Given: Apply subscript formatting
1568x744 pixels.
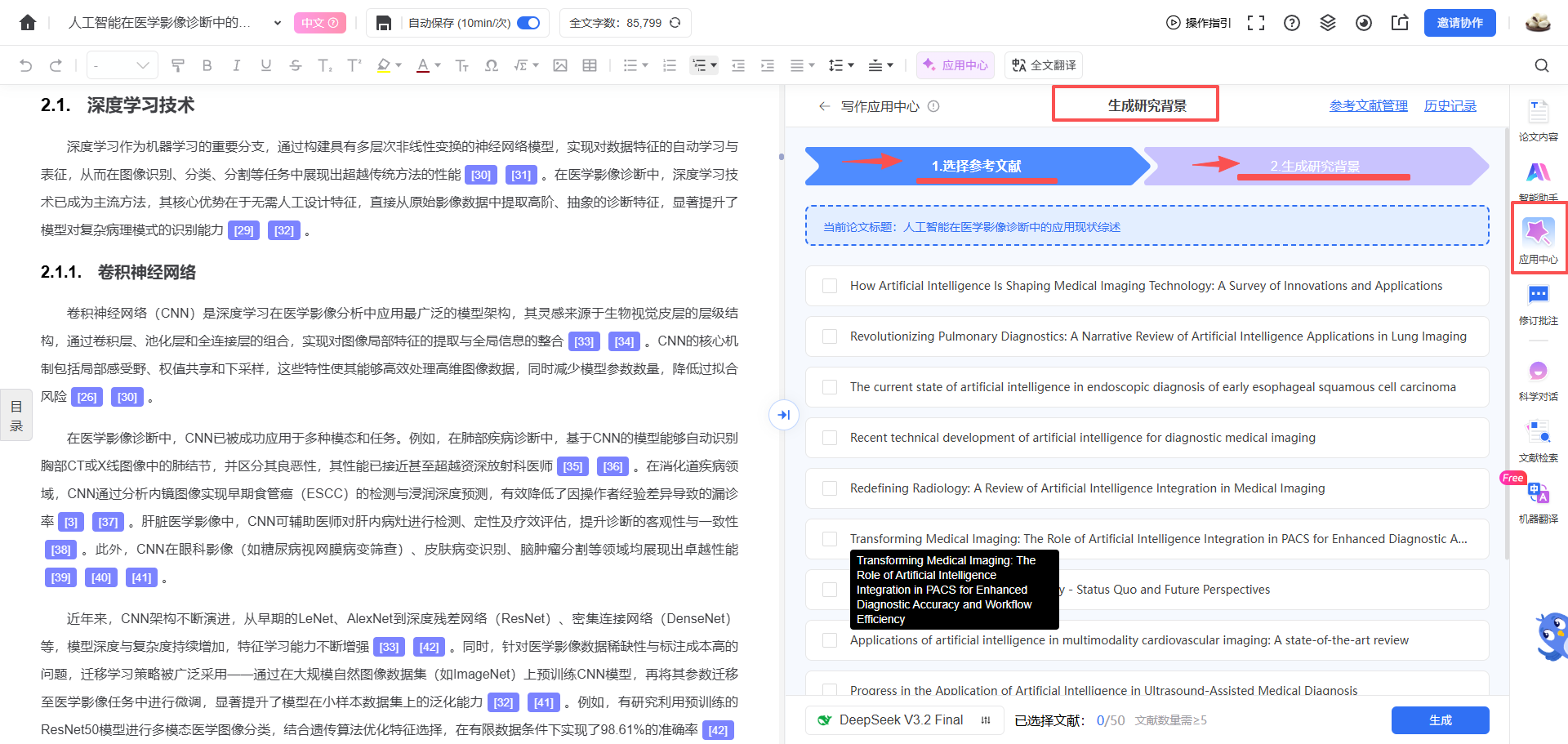Looking at the screenshot, I should pos(325,65).
